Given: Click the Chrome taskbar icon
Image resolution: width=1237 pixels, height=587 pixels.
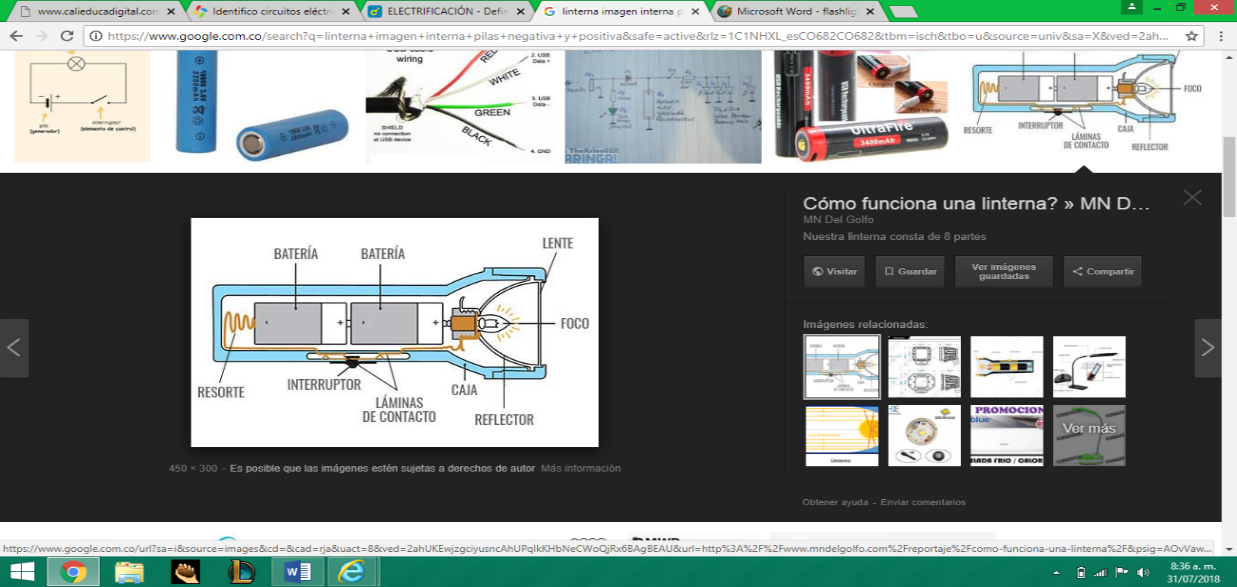Looking at the screenshot, I should click(72, 572).
